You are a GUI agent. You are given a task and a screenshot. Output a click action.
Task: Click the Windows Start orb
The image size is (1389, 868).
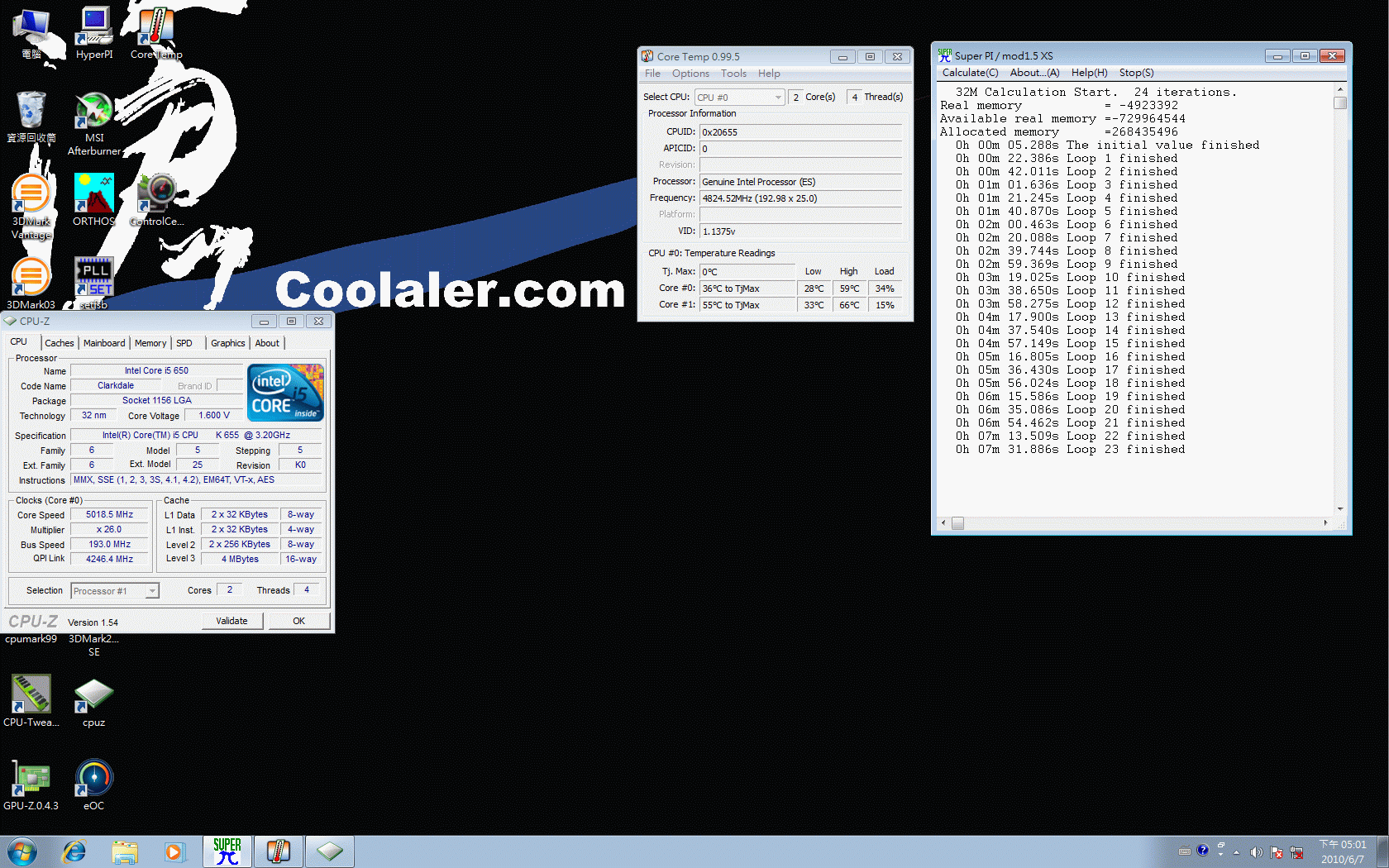pyautogui.click(x=22, y=851)
